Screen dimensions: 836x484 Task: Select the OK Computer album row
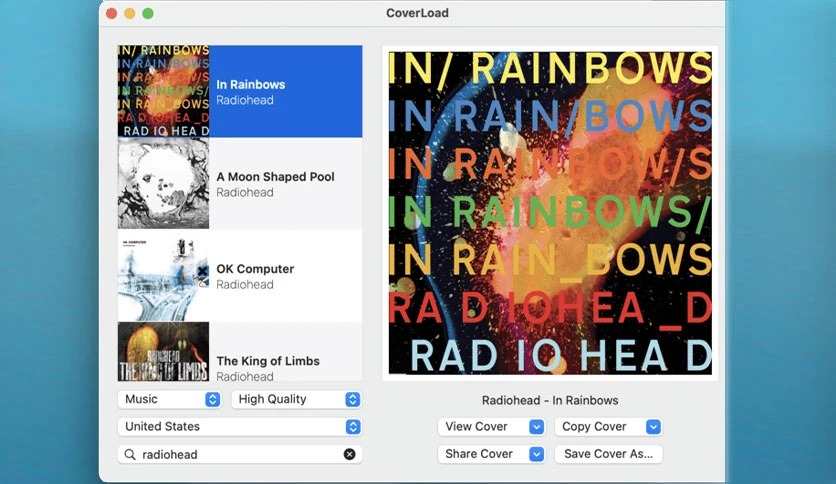[240, 276]
